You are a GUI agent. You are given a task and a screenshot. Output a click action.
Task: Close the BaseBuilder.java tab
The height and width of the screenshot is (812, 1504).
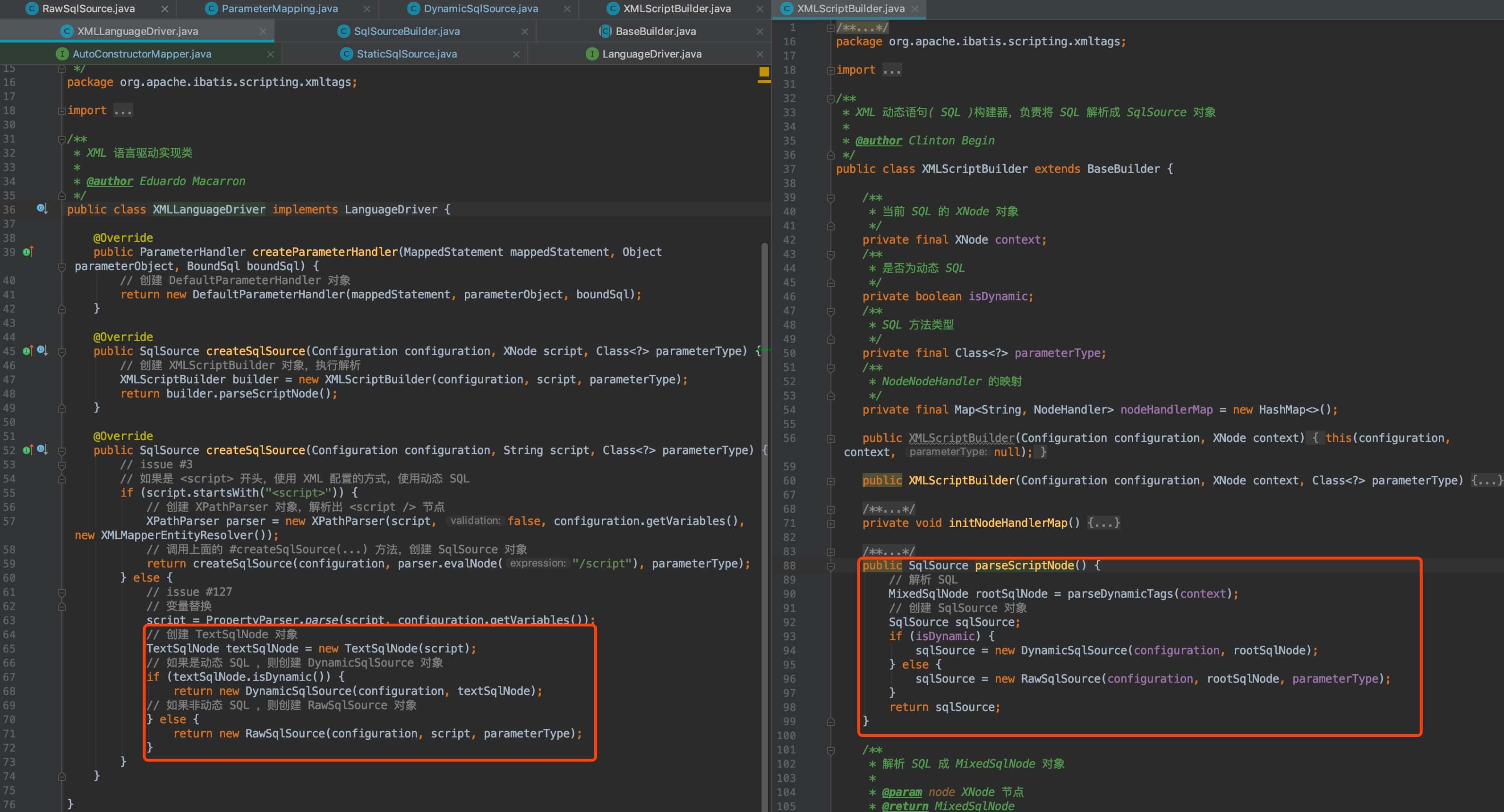click(x=760, y=32)
